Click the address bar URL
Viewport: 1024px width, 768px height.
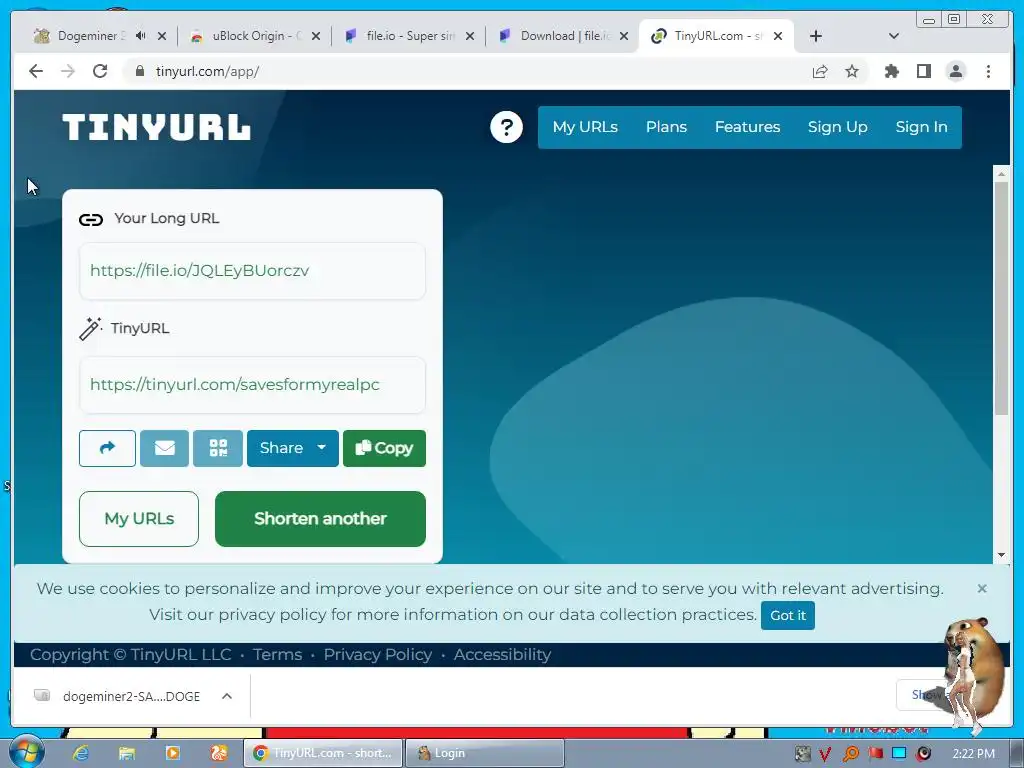tap(207, 71)
